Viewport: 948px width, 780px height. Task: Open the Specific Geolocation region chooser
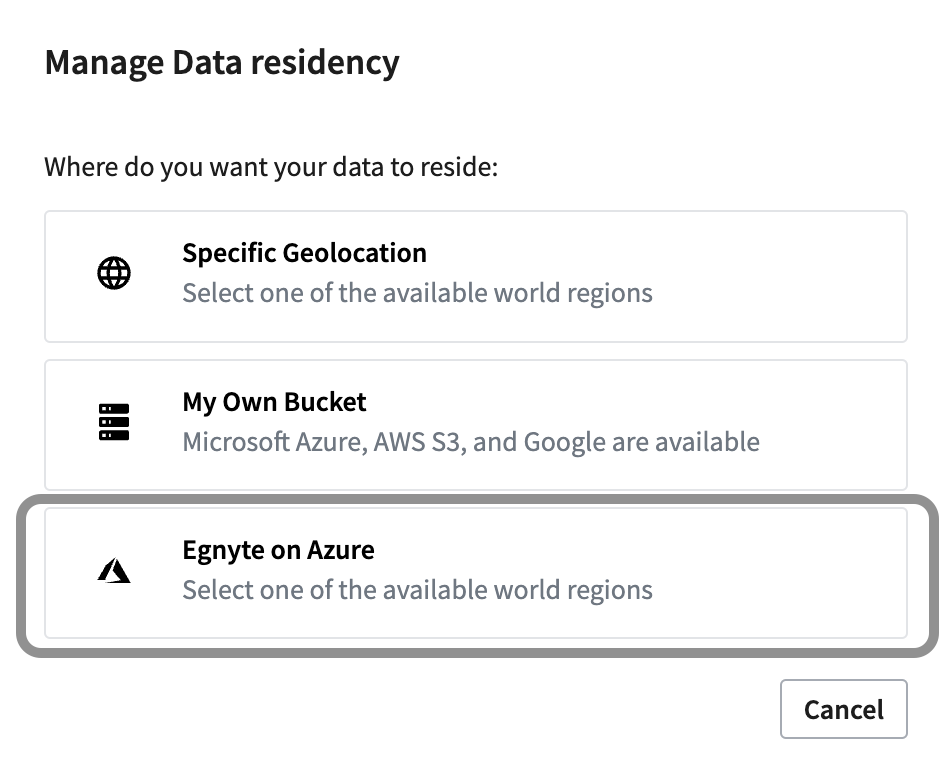pos(474,275)
